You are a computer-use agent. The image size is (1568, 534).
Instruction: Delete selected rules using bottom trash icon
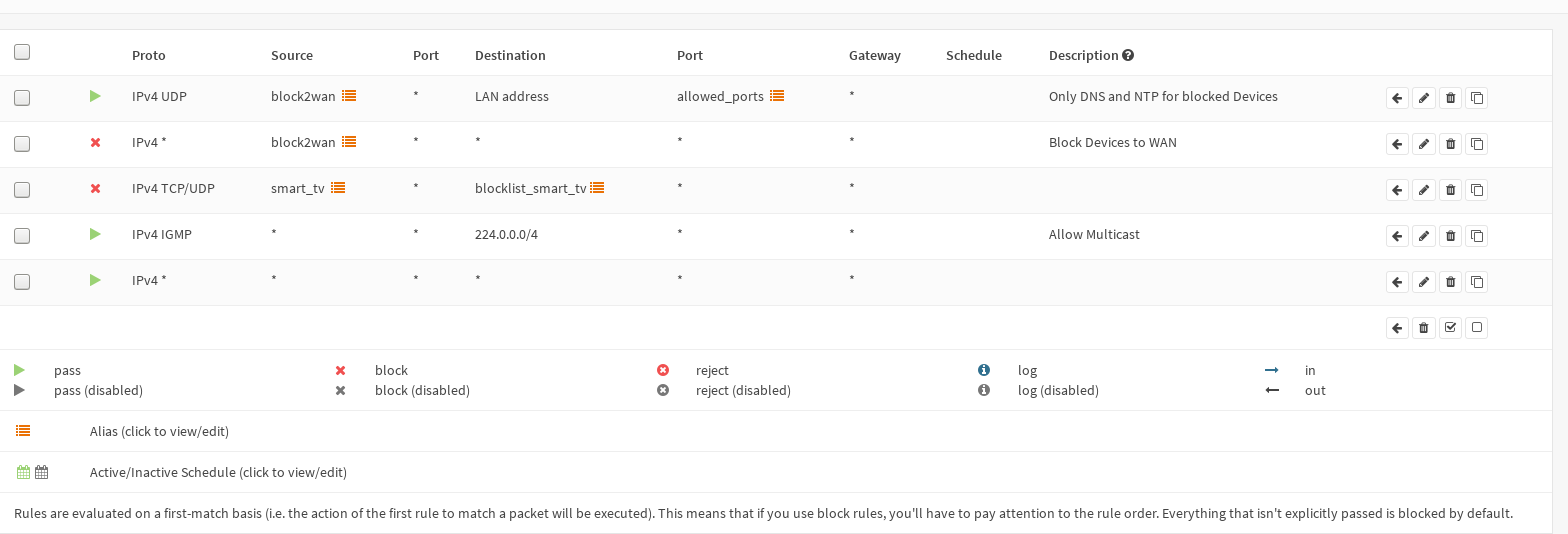point(1424,328)
